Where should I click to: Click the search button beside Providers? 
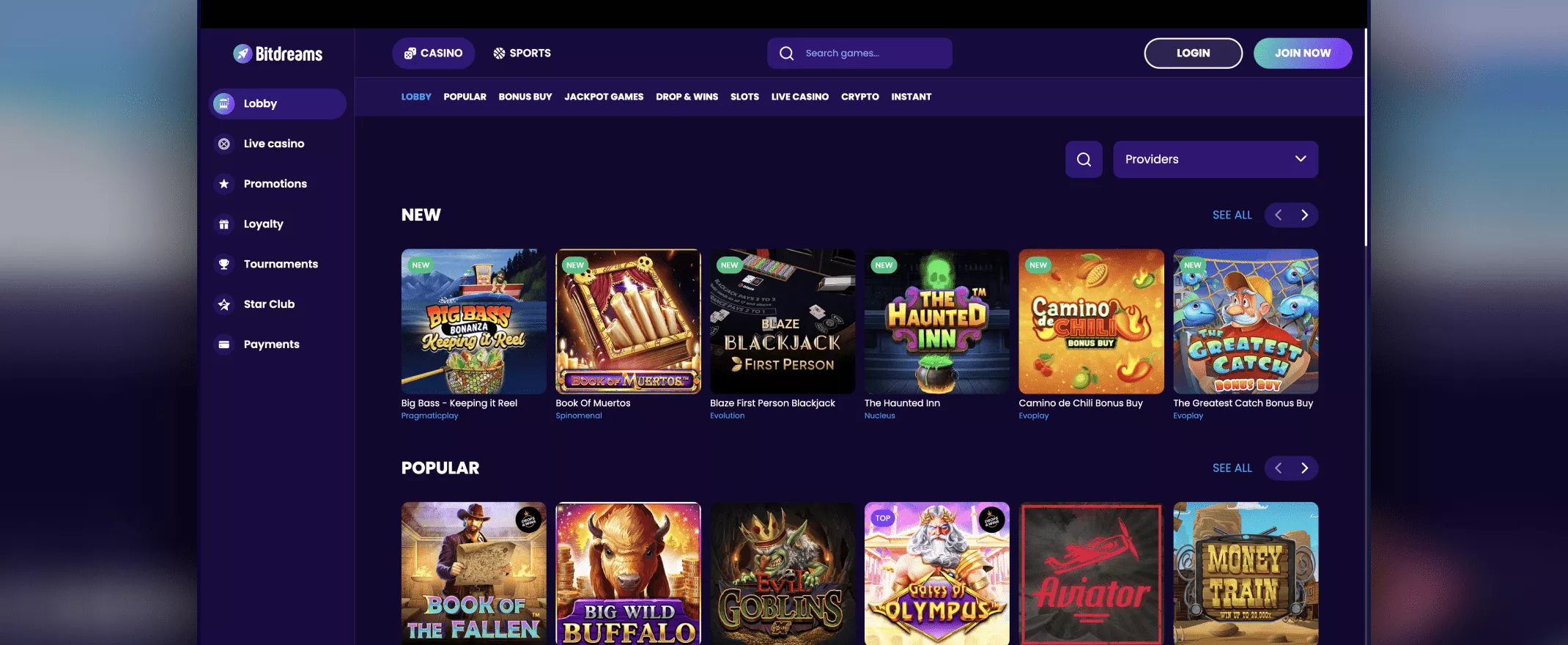tap(1084, 159)
